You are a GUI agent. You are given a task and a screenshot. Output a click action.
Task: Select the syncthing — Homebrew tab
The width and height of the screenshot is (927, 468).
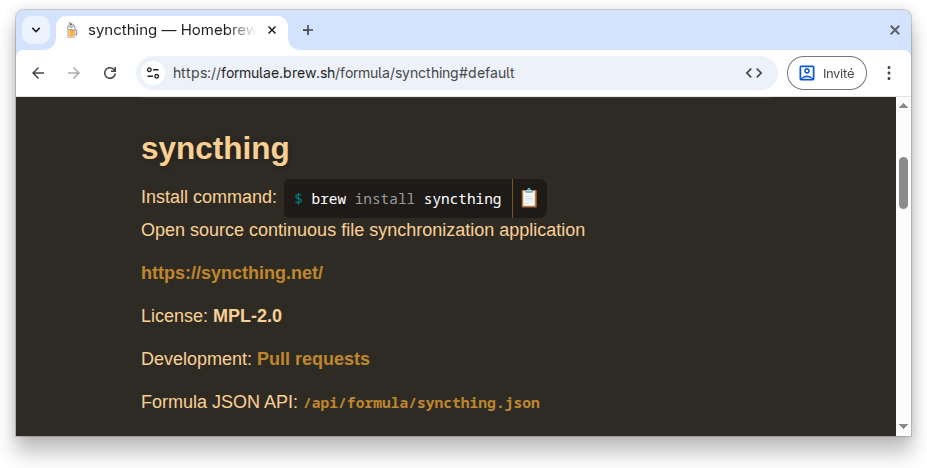[x=172, y=30]
